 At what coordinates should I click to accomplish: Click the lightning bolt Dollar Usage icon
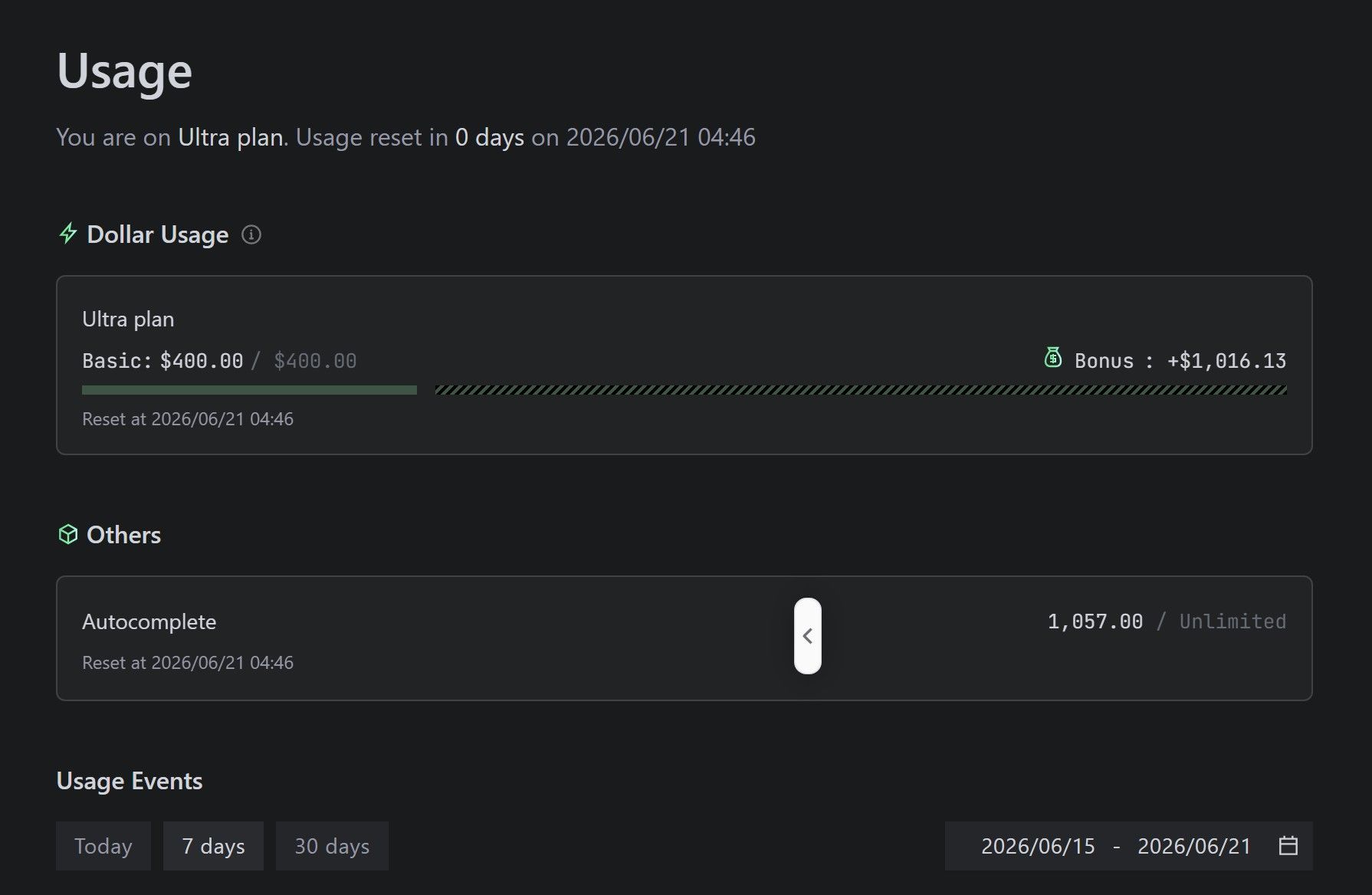click(68, 233)
